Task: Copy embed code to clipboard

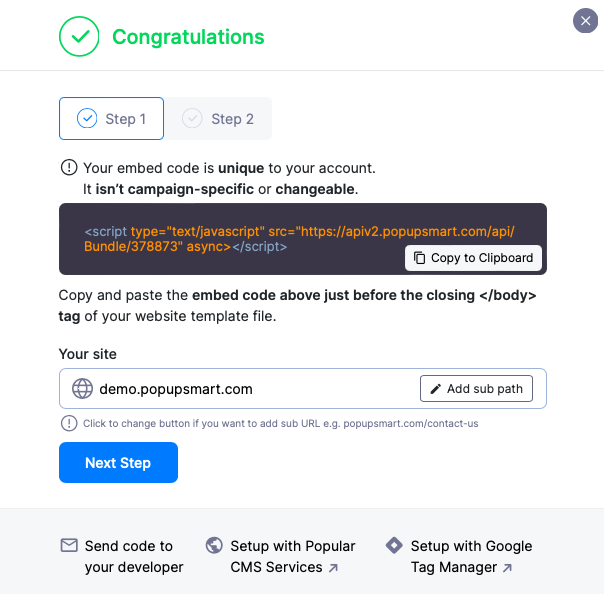Action: click(473, 258)
